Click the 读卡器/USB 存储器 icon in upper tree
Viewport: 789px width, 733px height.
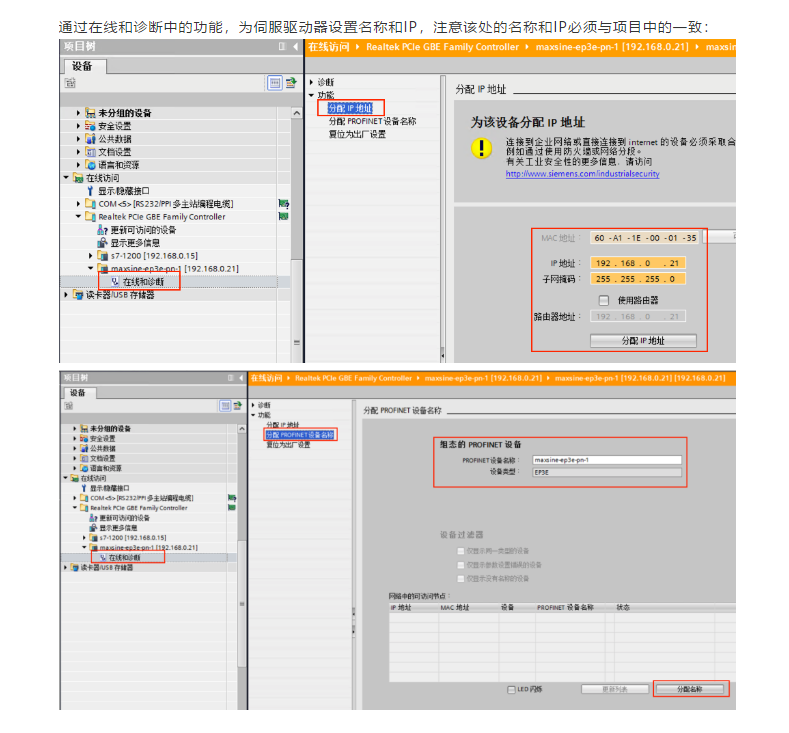[78, 295]
